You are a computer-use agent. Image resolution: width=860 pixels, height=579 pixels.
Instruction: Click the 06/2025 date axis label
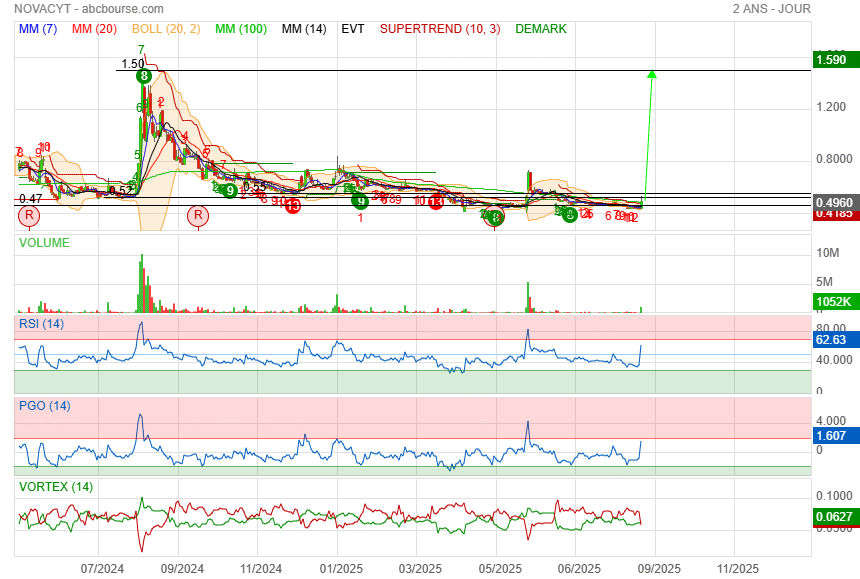click(x=579, y=569)
